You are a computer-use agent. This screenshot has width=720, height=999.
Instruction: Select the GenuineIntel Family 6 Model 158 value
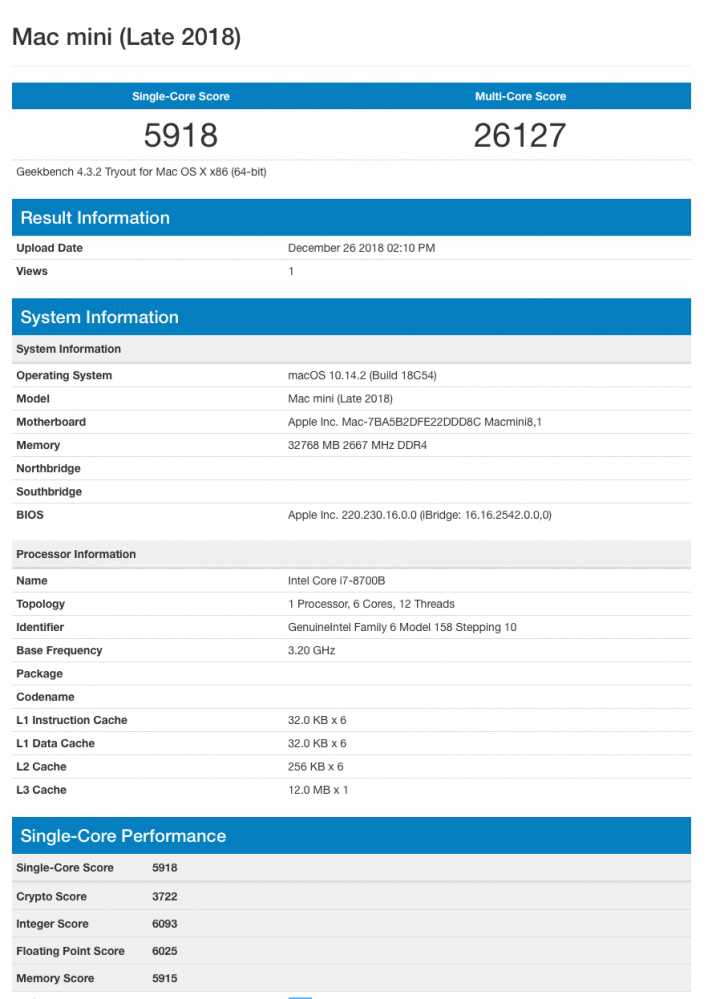402,627
